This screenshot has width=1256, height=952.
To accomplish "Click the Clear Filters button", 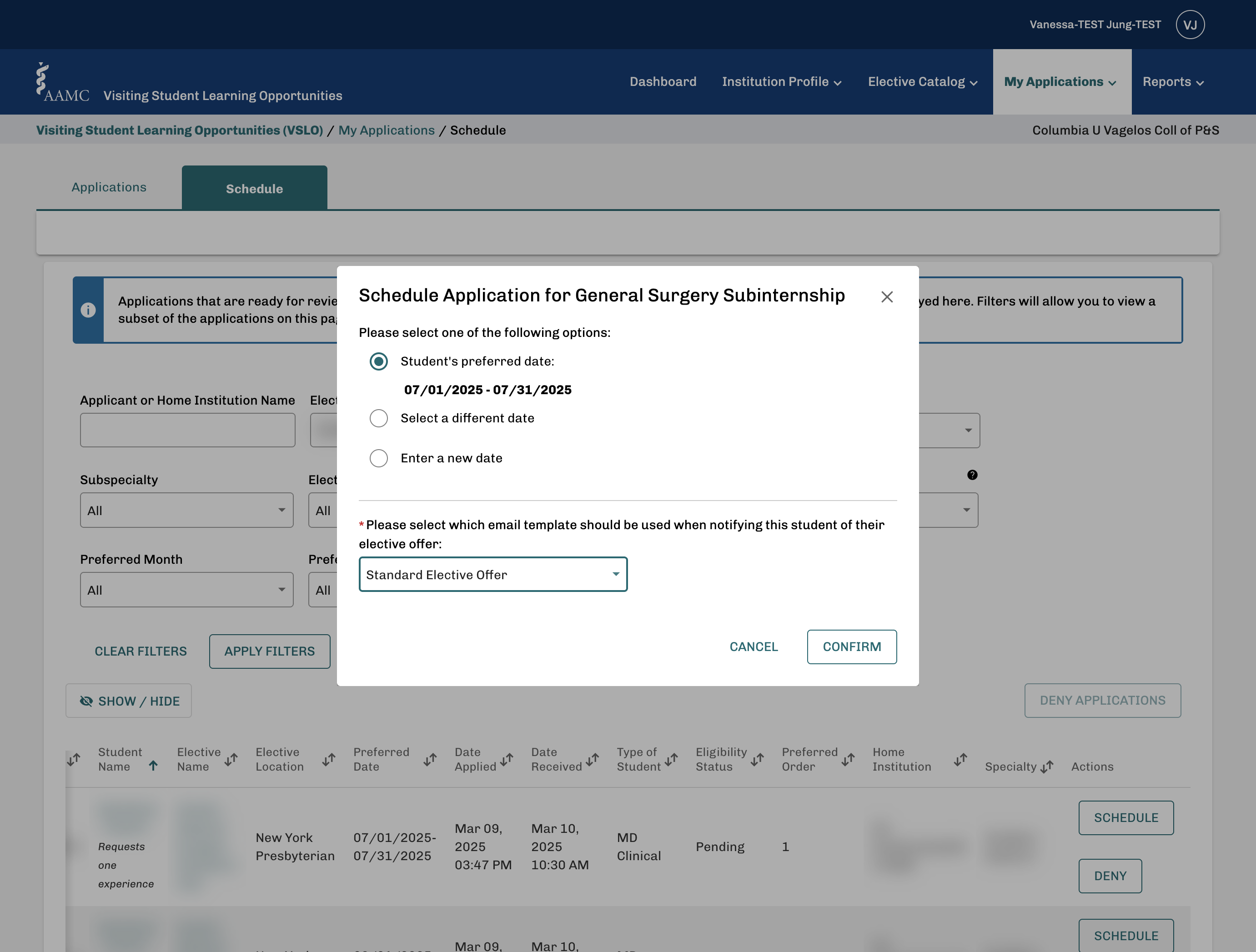I will point(141,651).
